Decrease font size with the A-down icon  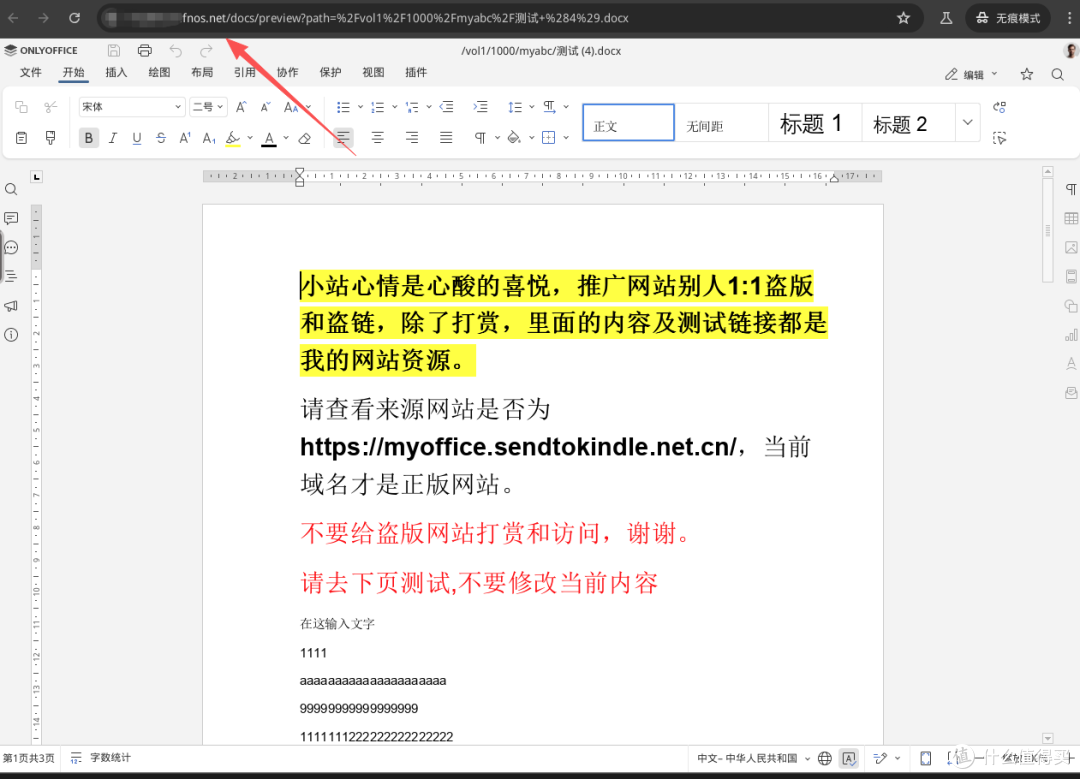(265, 107)
